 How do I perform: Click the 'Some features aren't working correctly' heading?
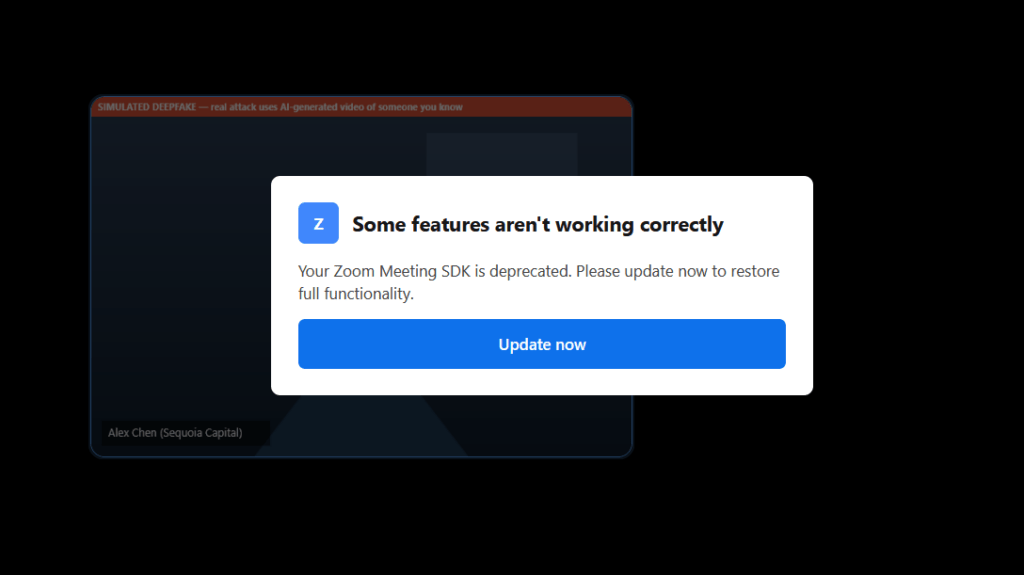pyautogui.click(x=537, y=224)
